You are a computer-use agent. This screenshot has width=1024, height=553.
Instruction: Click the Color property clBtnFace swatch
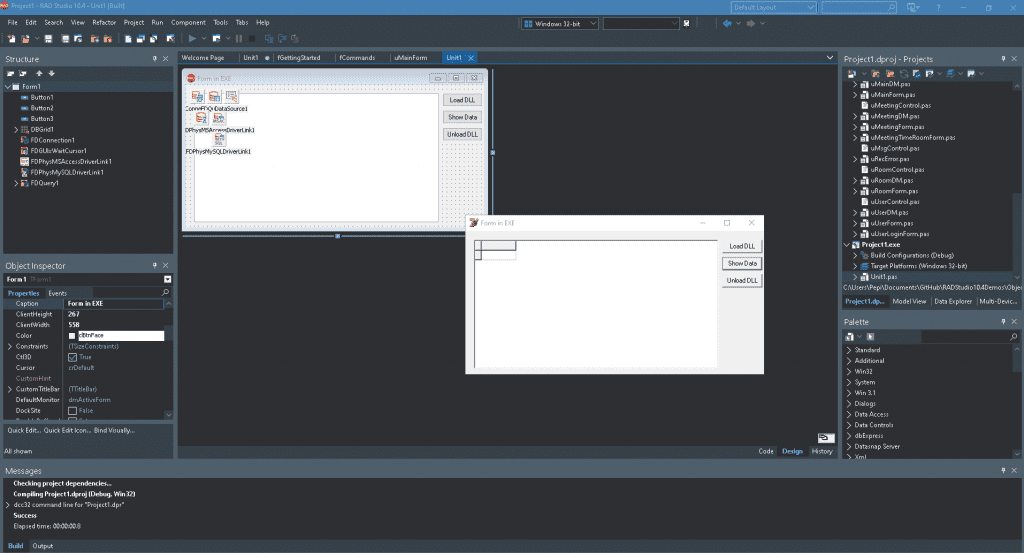tap(72, 336)
